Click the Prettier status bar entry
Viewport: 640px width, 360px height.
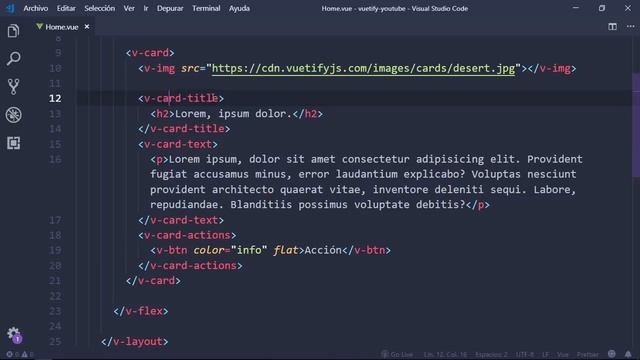[x=588, y=354]
